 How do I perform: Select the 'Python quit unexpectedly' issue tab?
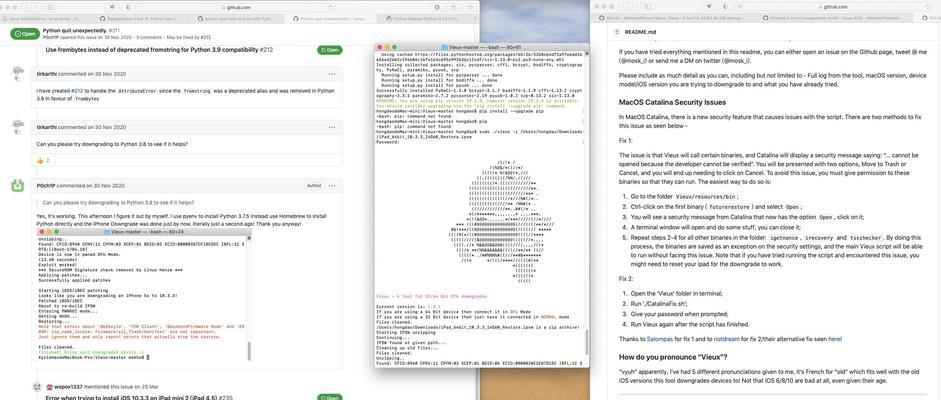(x=329, y=19)
